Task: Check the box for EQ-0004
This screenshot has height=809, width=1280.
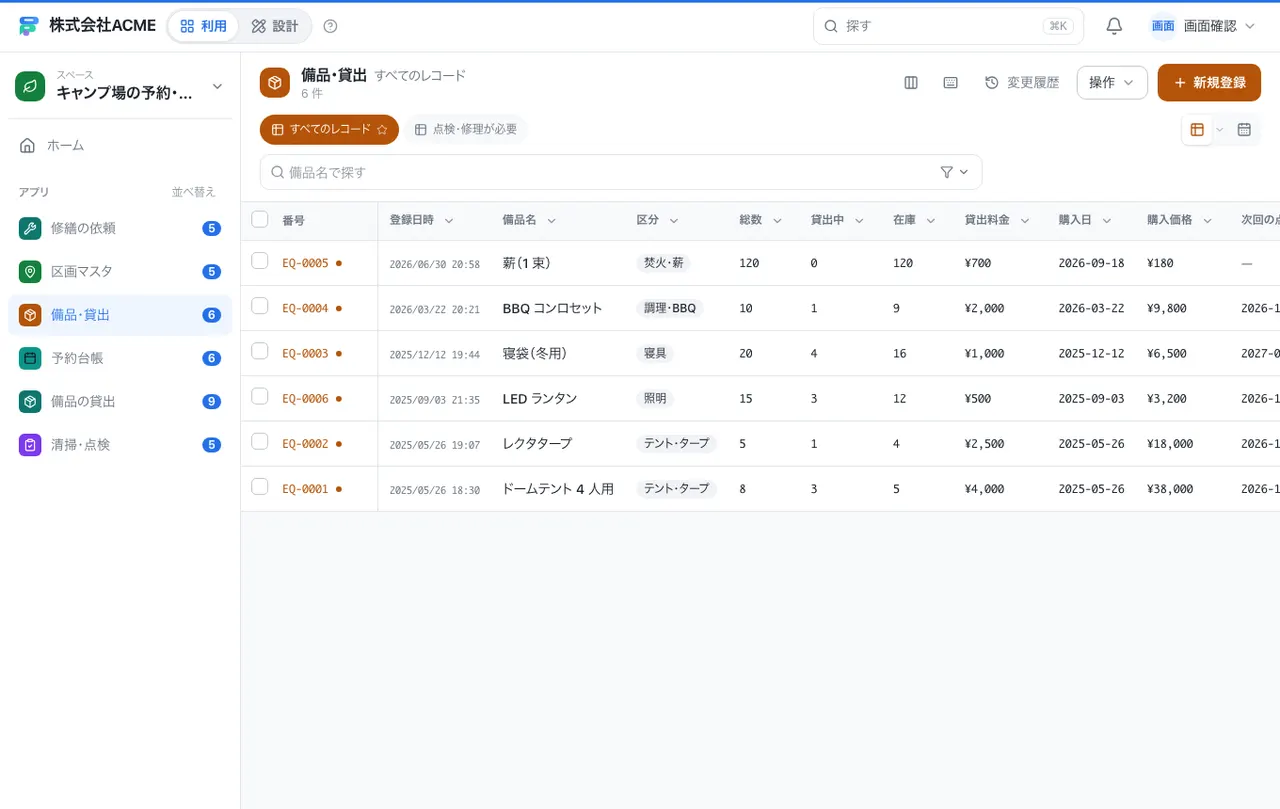Action: pos(260,306)
